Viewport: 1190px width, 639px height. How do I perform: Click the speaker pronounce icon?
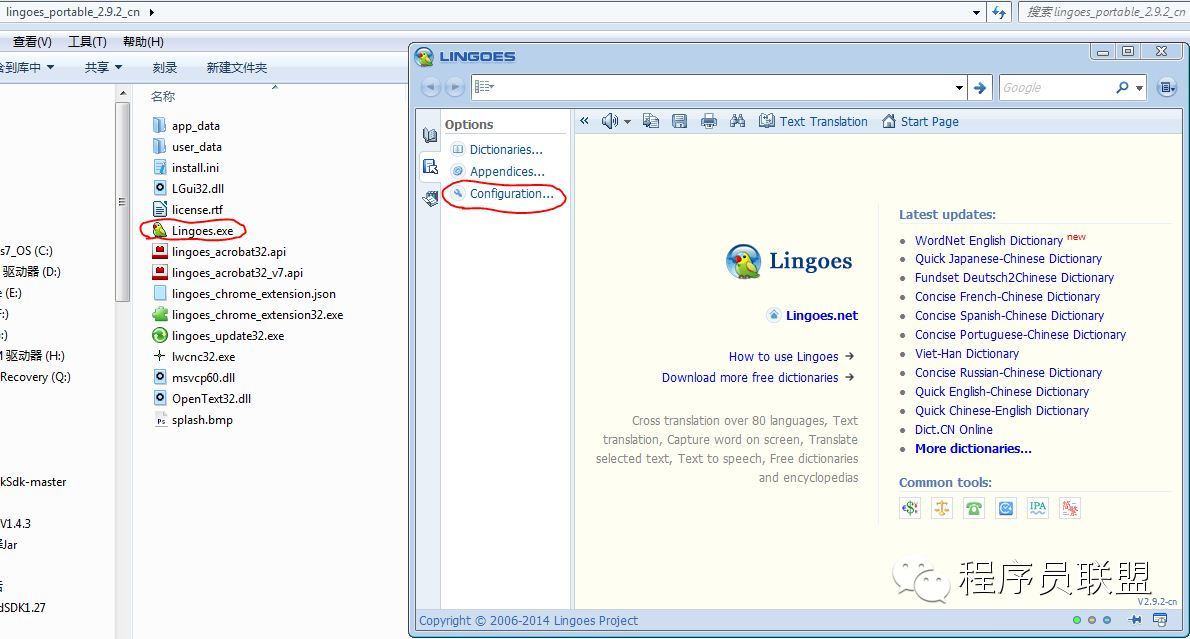click(609, 121)
